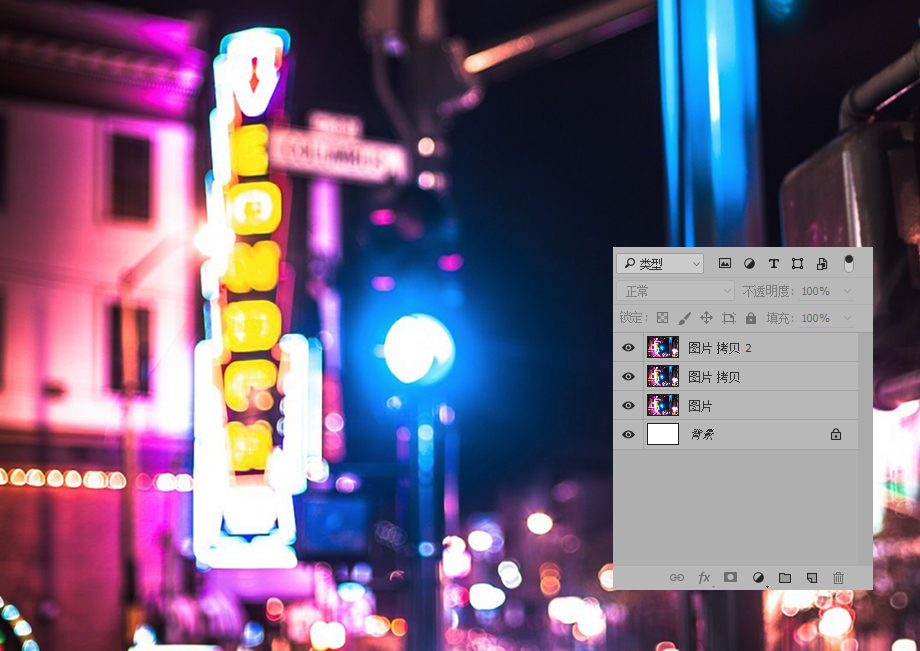
Task: Select layer name 图片 拷贝 2
Action: pos(720,348)
